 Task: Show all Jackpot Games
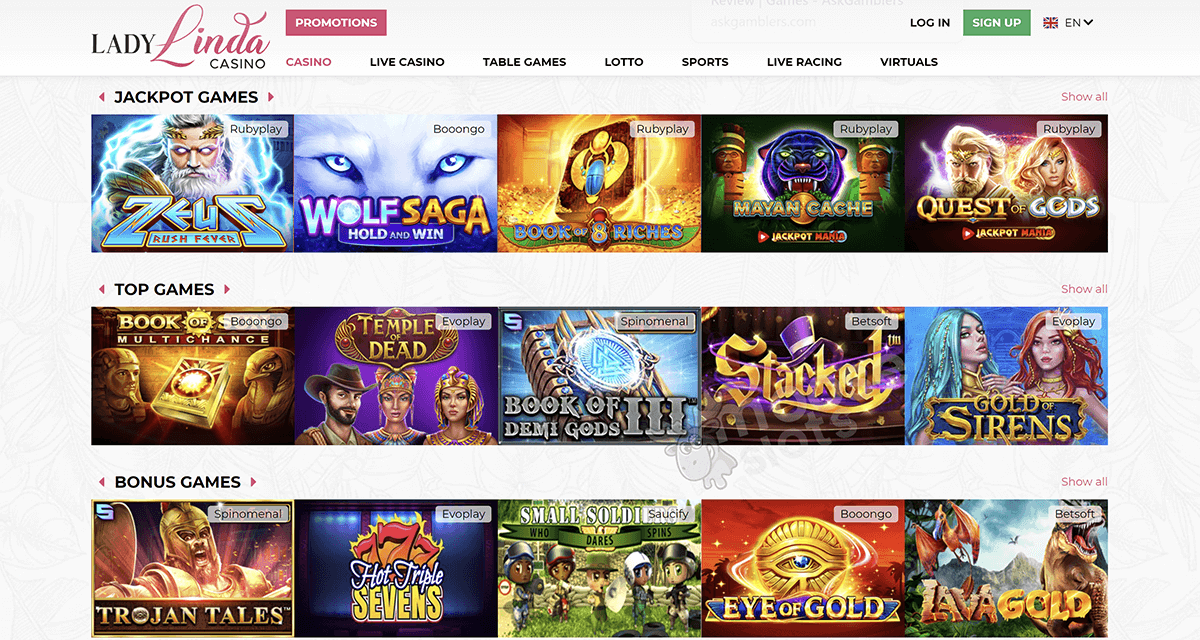[1084, 97]
